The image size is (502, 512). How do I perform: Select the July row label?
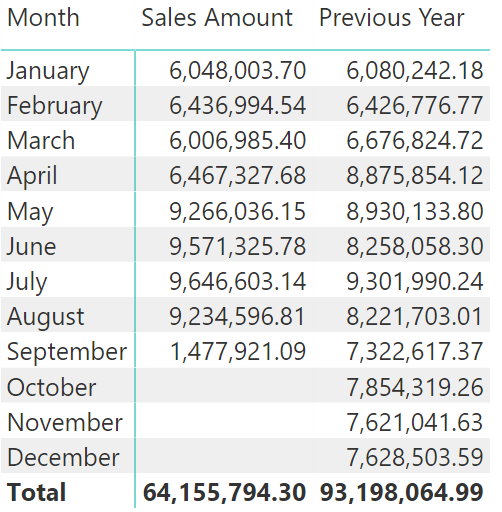(27, 282)
